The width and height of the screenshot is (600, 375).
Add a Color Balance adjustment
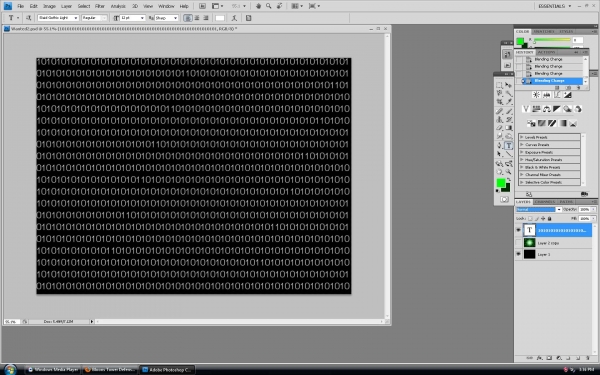(546, 109)
